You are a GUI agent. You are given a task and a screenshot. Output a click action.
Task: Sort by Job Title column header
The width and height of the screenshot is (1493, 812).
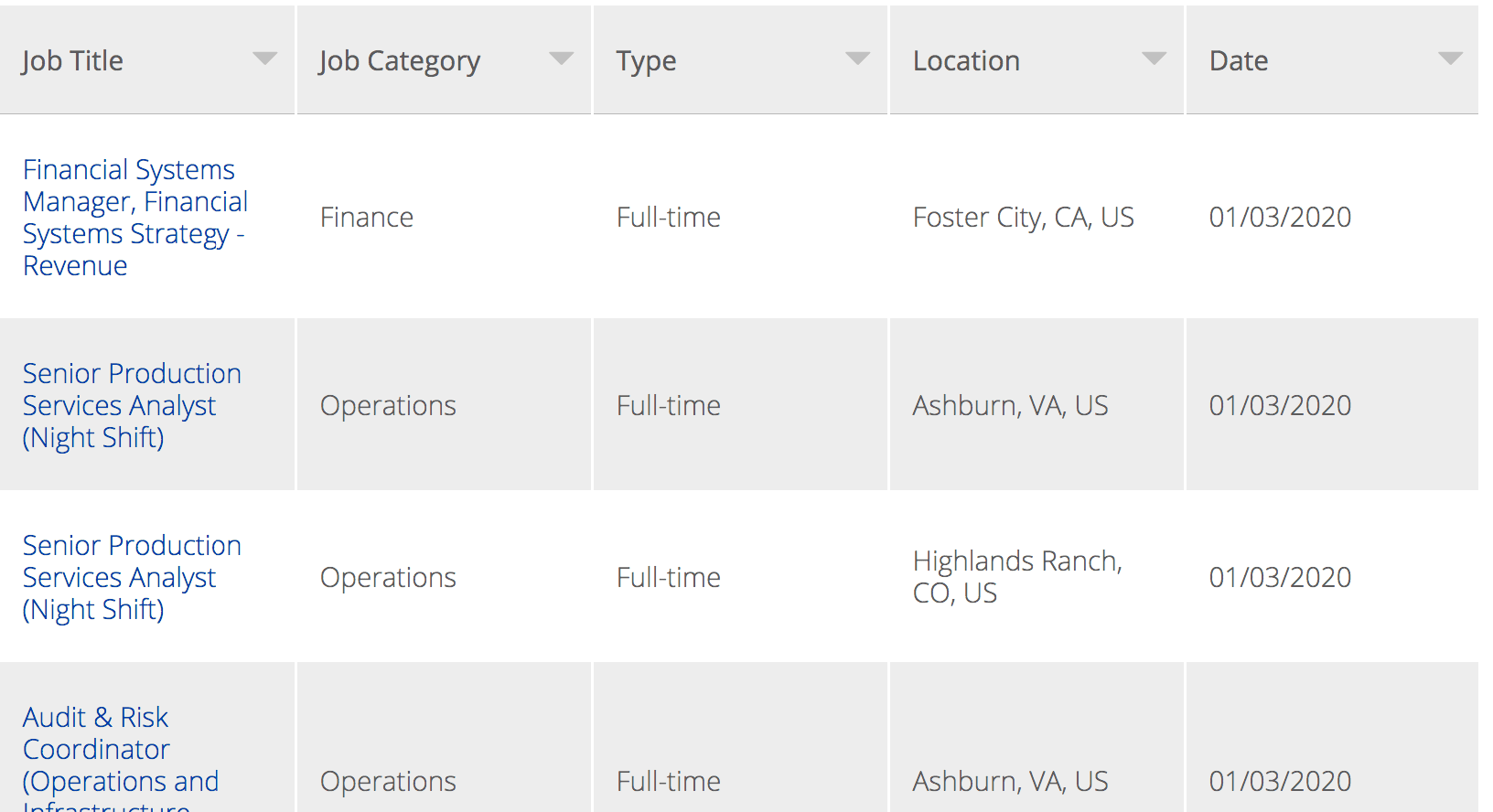72,61
